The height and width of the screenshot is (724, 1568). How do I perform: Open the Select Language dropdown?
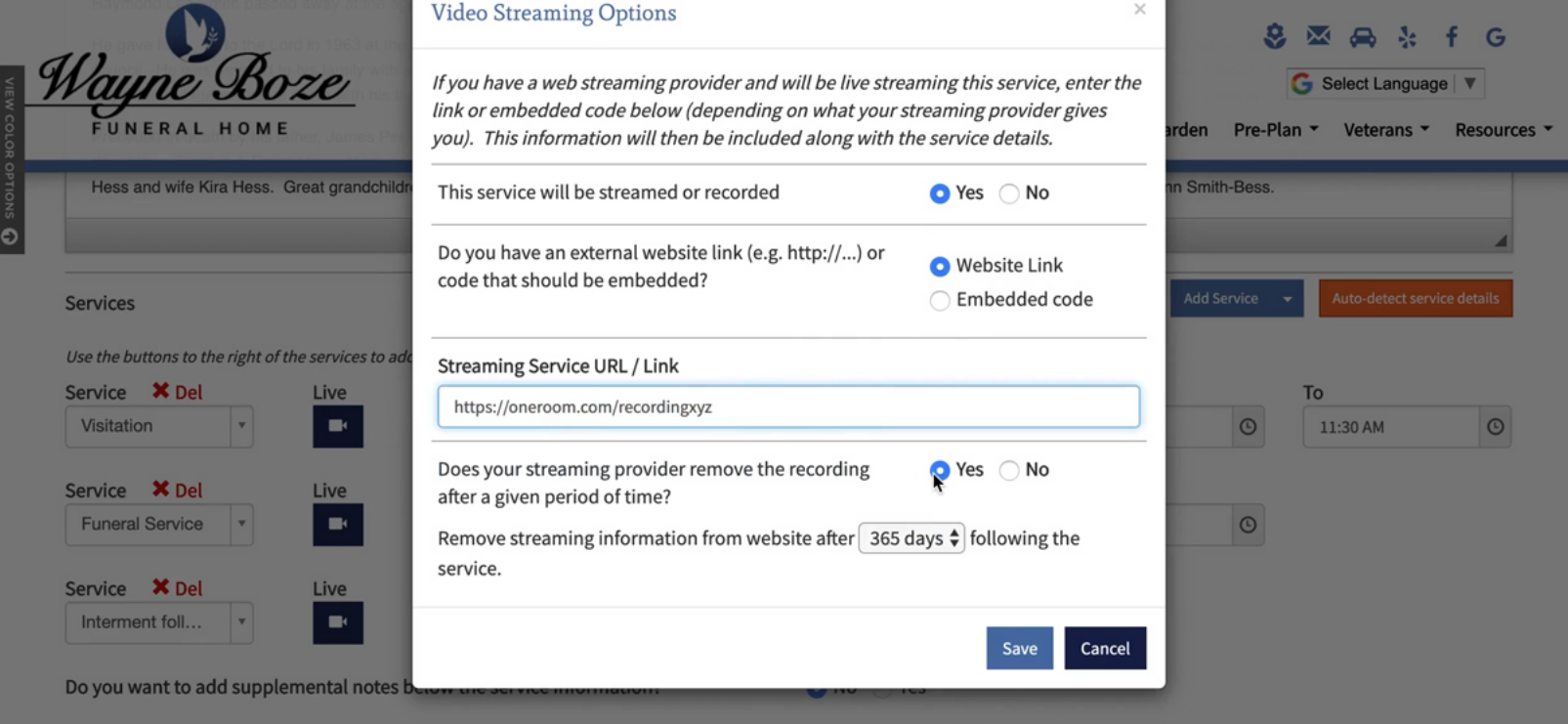1385,84
